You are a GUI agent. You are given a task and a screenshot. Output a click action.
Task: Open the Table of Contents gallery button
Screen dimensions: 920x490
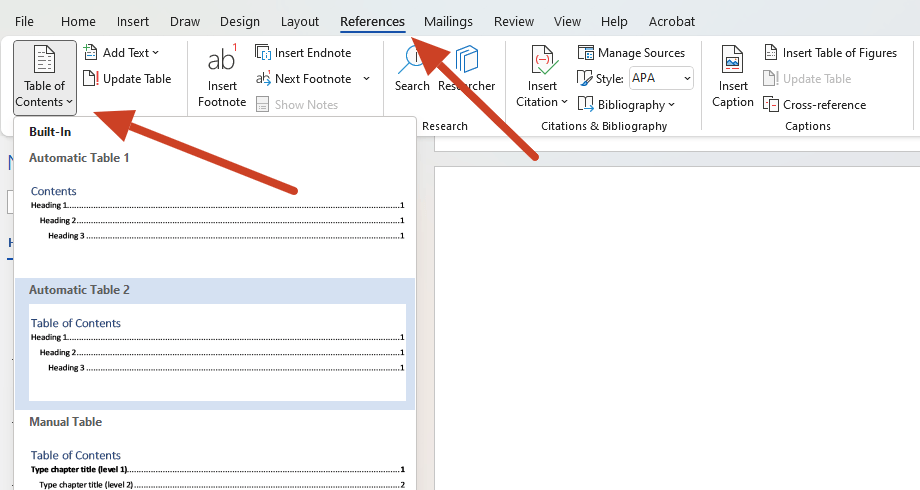tap(45, 77)
